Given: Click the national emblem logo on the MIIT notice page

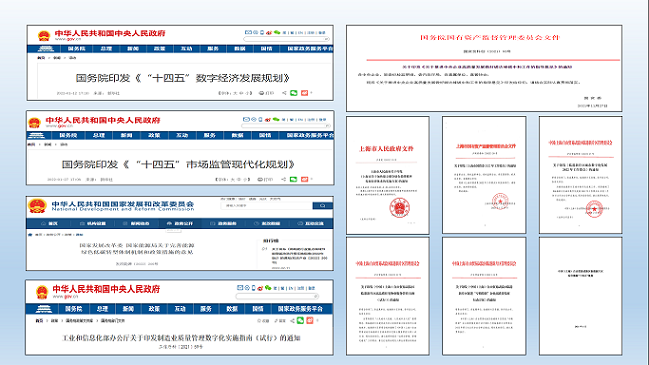Looking at the screenshot, I should pyautogui.click(x=42, y=292).
